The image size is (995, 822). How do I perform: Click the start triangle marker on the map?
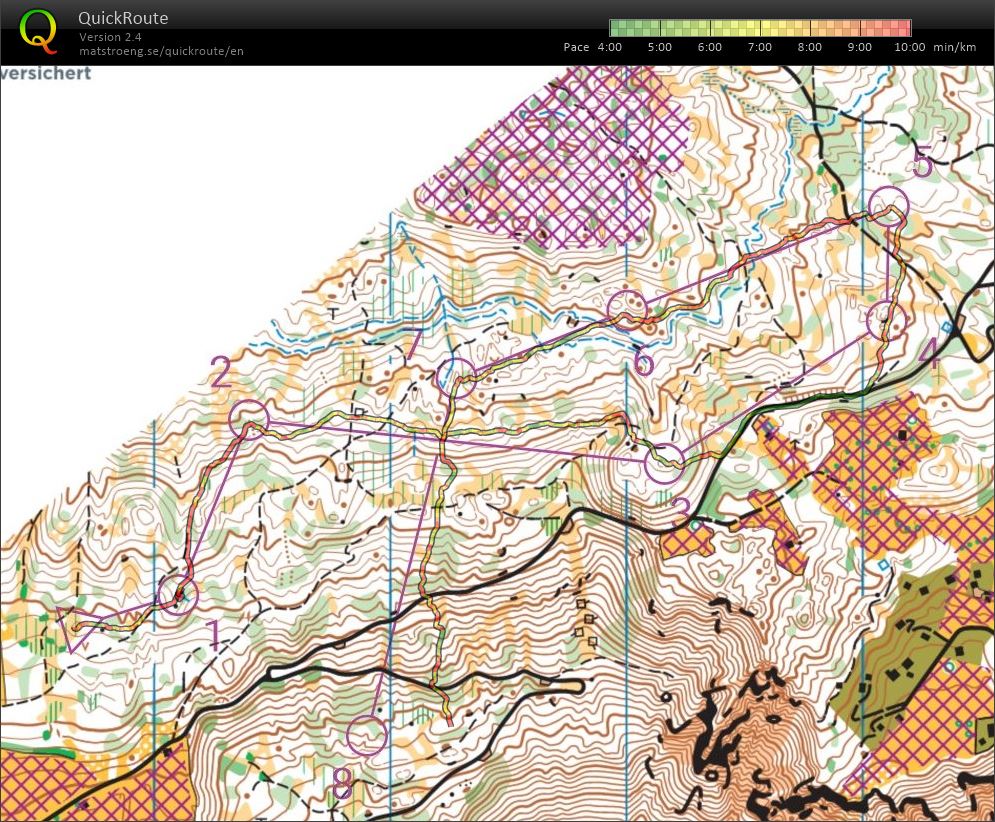(76, 628)
